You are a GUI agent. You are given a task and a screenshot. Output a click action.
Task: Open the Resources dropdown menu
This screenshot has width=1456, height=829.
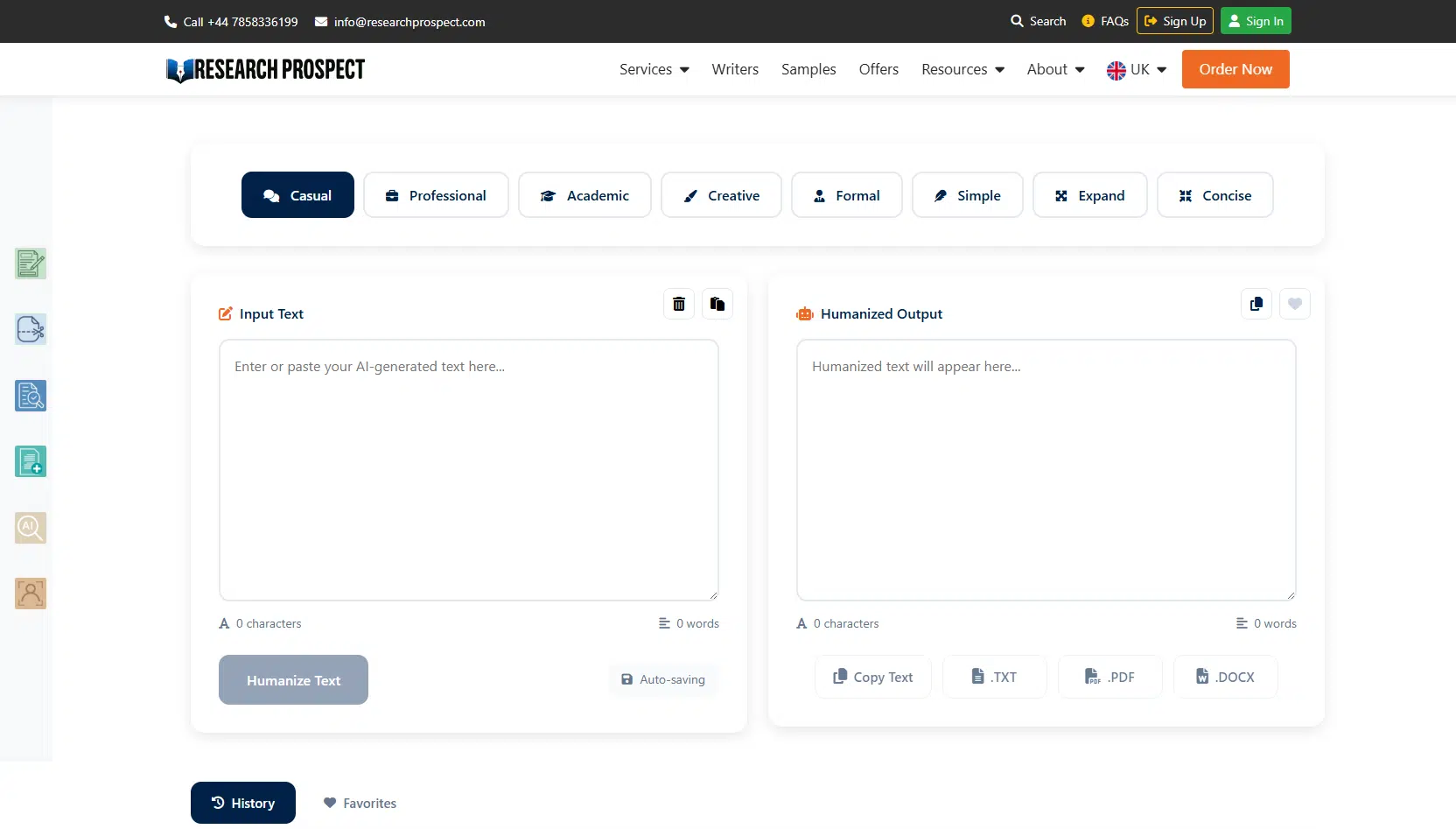(x=962, y=69)
